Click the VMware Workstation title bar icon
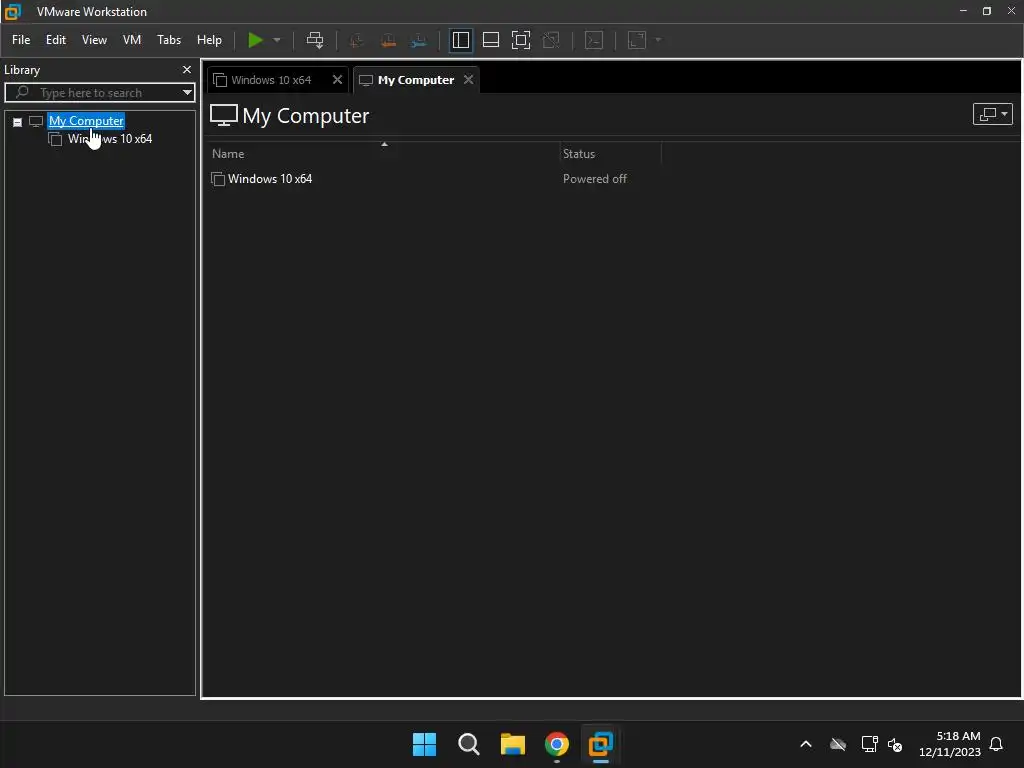Image resolution: width=1024 pixels, height=768 pixels. click(x=12, y=12)
